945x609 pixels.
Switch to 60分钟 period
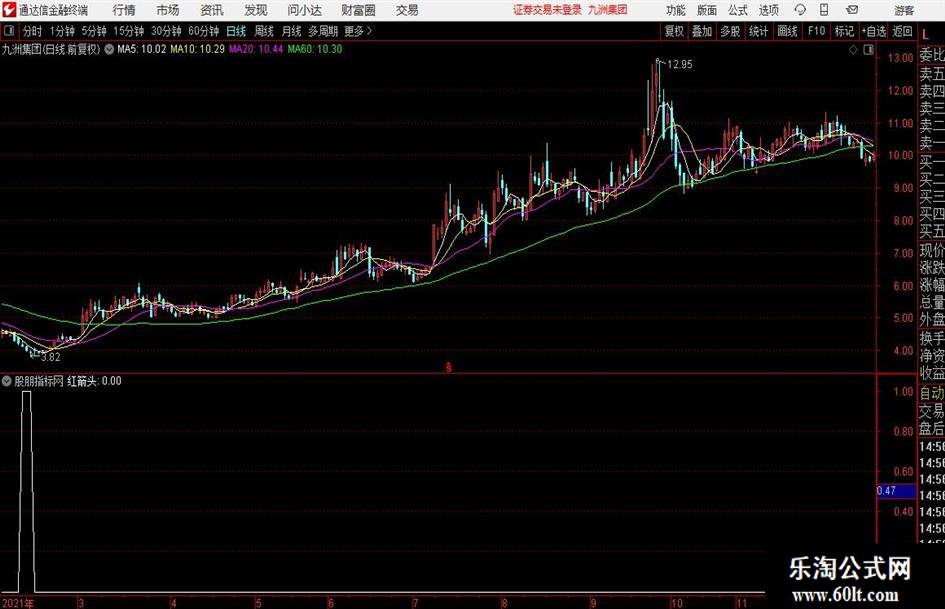203,31
